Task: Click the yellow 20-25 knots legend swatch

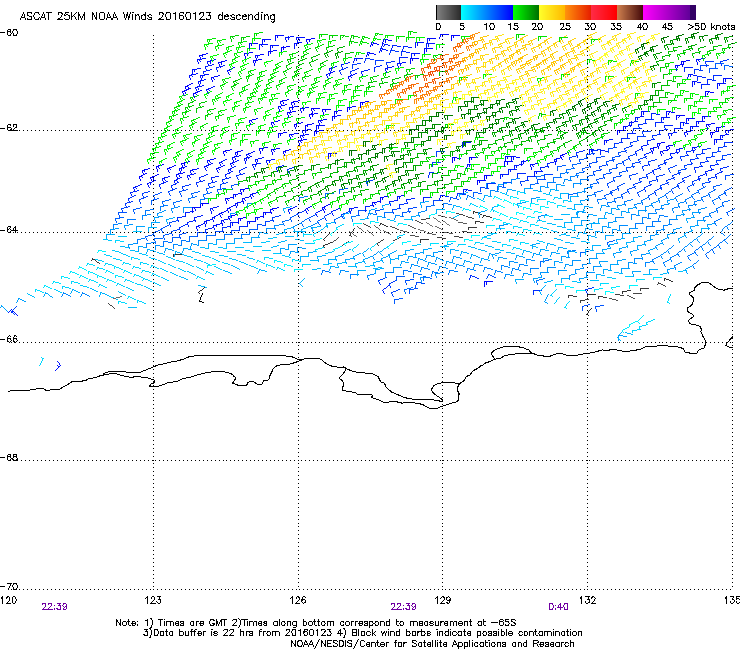Action: coord(551,12)
